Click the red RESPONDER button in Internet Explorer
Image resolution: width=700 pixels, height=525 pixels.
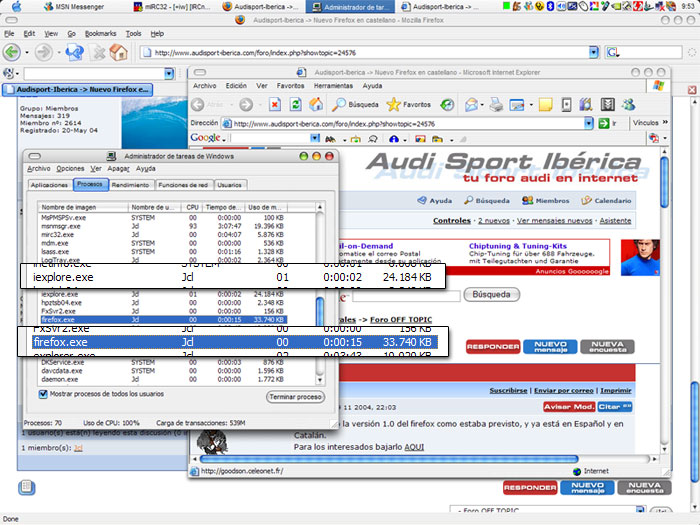tap(493, 346)
